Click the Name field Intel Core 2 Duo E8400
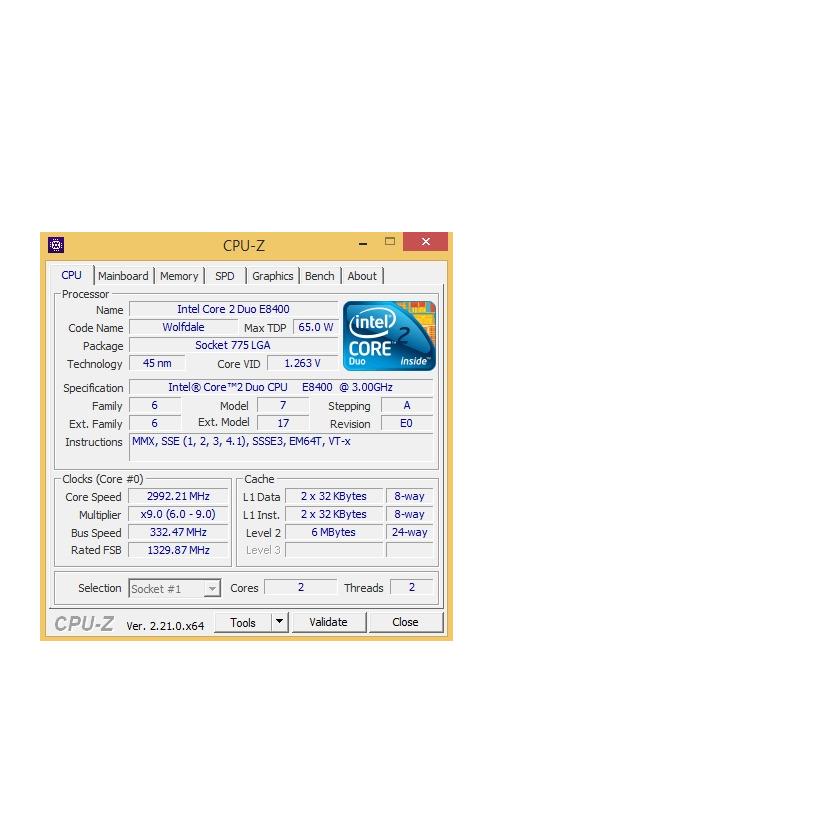This screenshot has width=818, height=818. [233, 309]
